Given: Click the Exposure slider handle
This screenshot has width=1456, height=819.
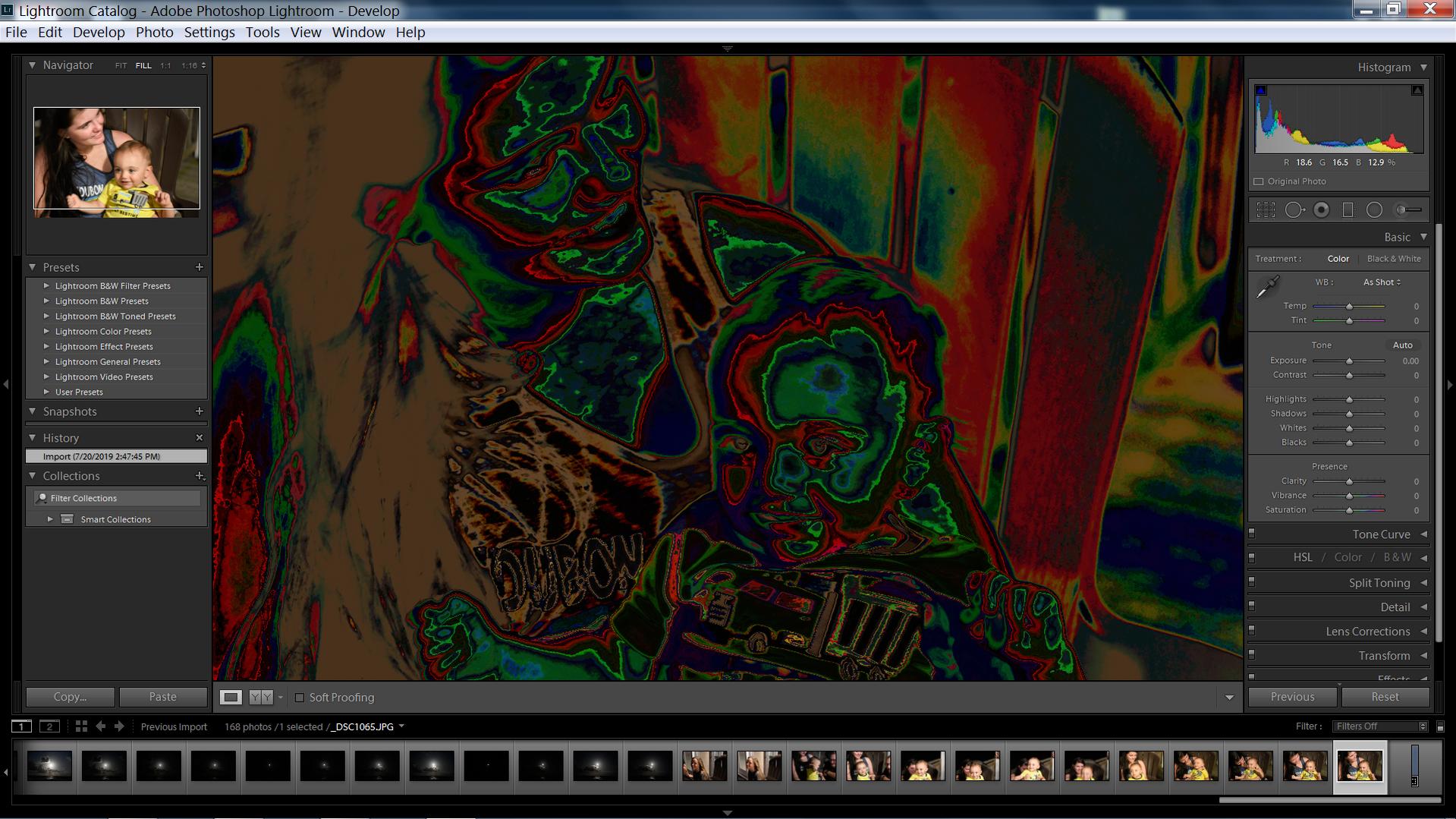Looking at the screenshot, I should (x=1349, y=361).
